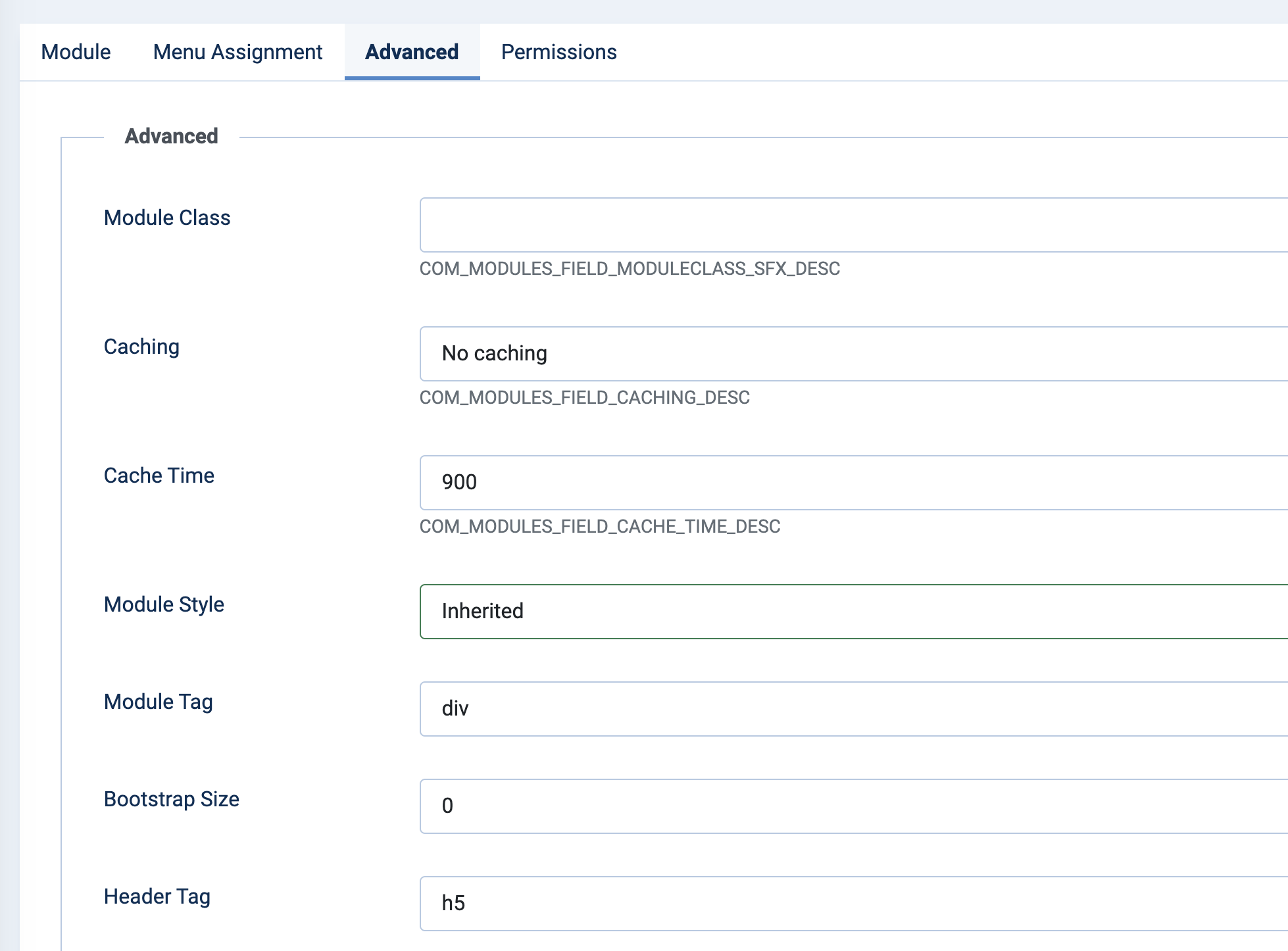The height and width of the screenshot is (951, 1288).
Task: Click the Advanced fieldset heading
Action: pos(171,137)
